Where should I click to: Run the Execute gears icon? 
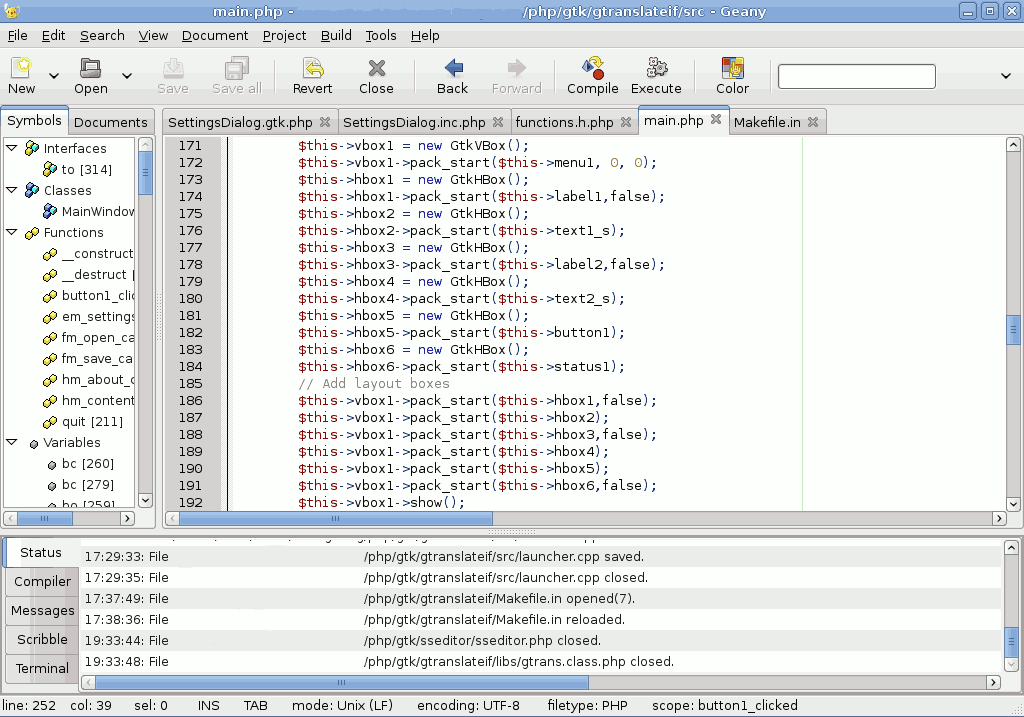coord(656,68)
